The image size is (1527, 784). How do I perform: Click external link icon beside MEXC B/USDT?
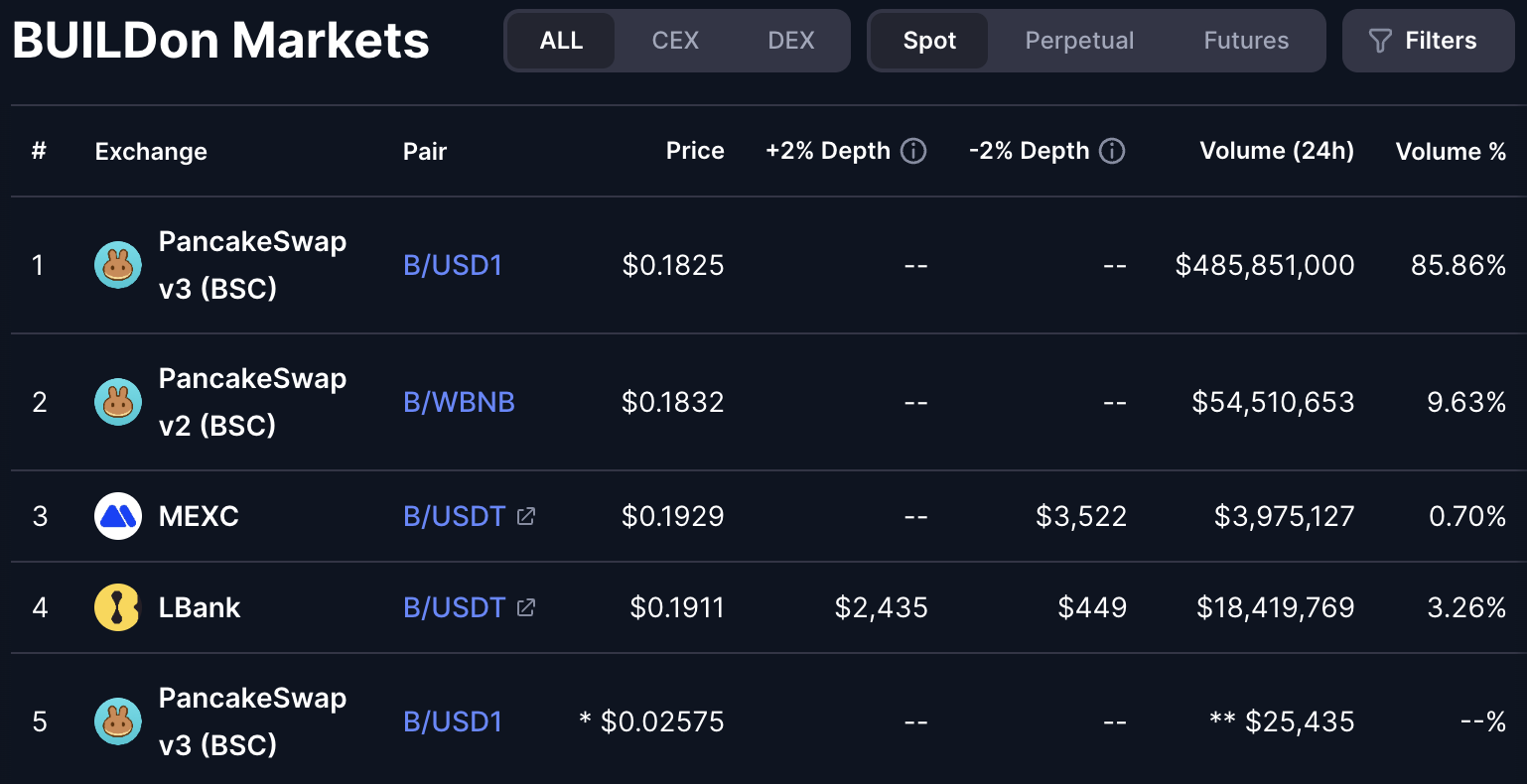click(x=526, y=516)
